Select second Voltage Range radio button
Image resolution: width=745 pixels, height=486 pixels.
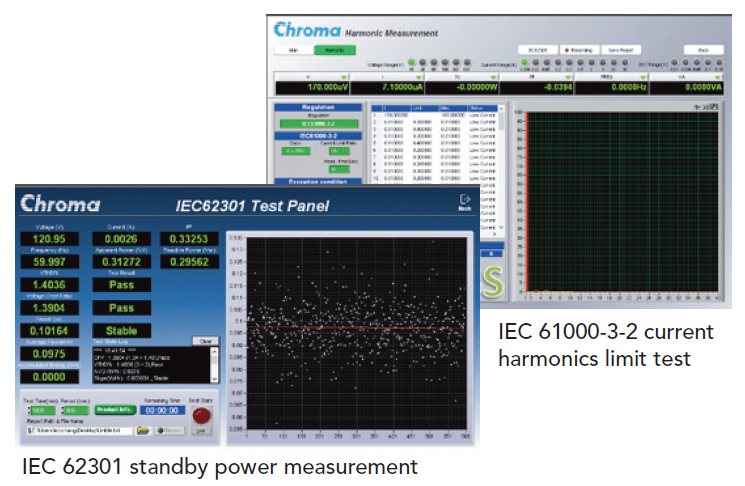pos(422,62)
